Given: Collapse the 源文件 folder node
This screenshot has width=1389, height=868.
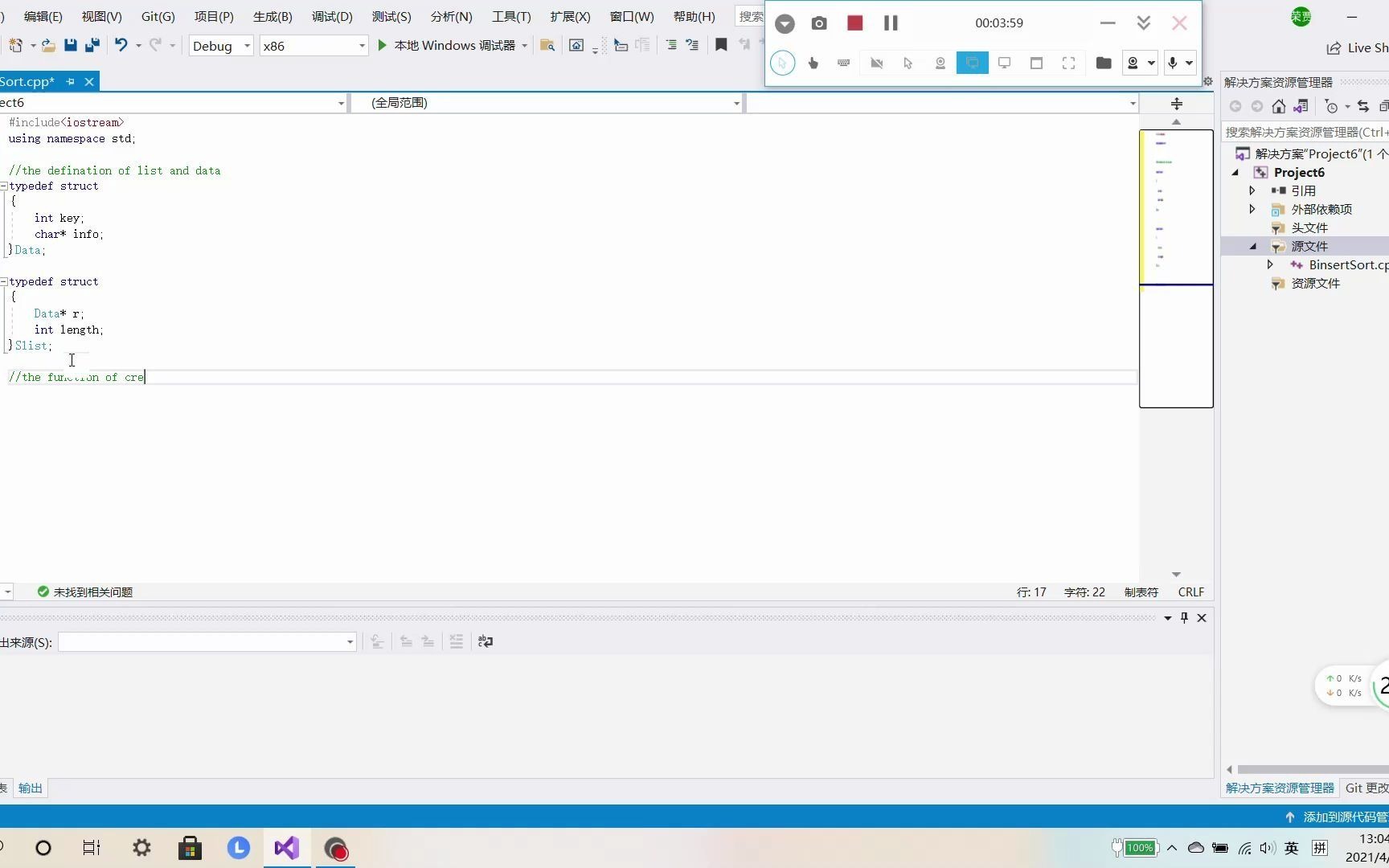Looking at the screenshot, I should [1253, 247].
